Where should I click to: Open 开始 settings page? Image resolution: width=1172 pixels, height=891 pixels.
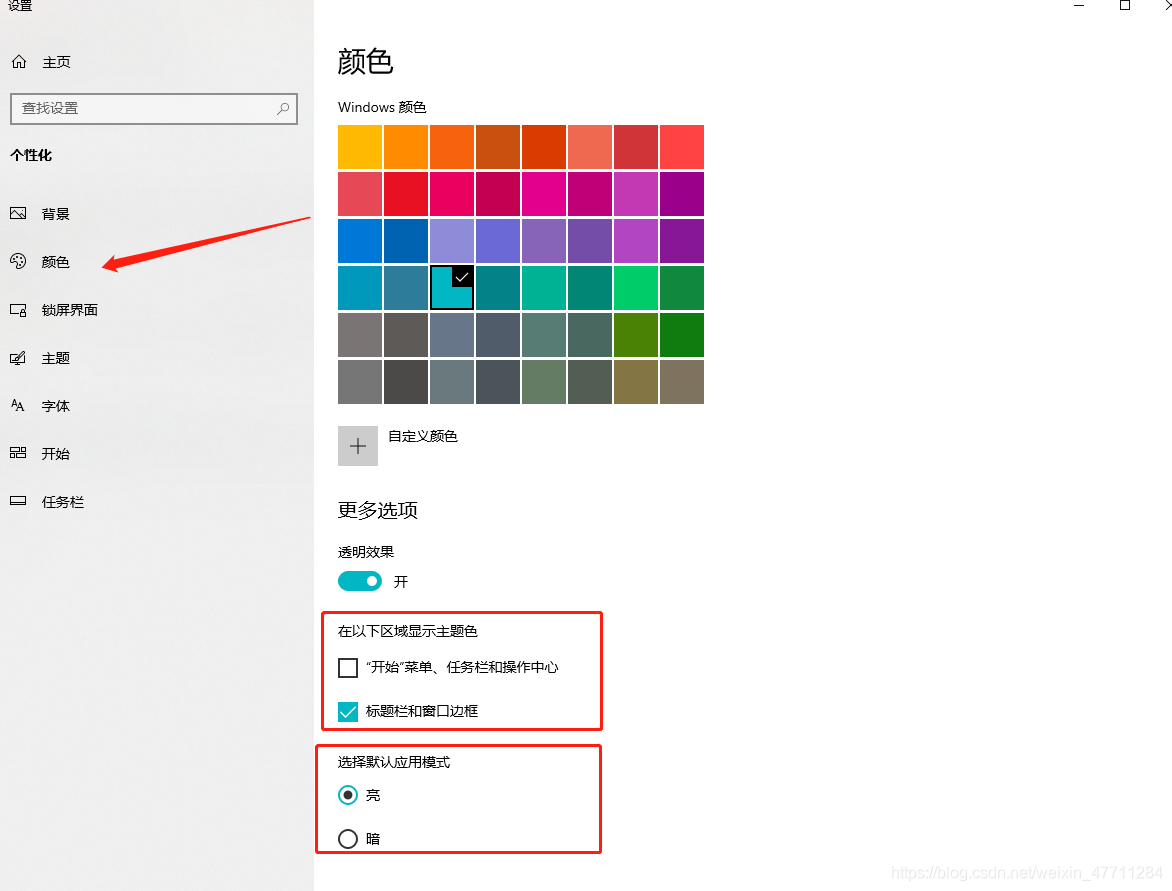(x=55, y=454)
